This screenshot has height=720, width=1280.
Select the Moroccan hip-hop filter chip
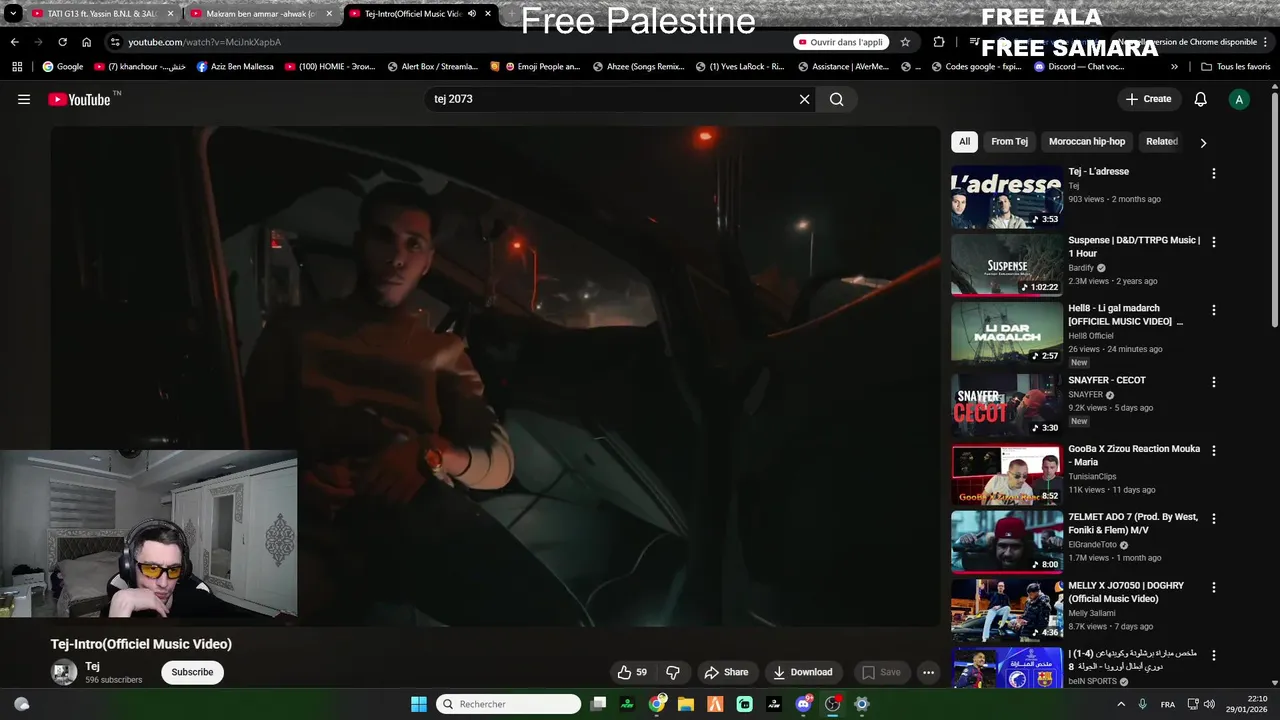coord(1087,142)
